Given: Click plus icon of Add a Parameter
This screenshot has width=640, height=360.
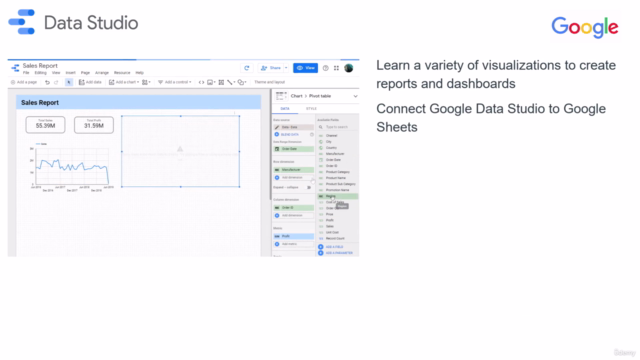Looking at the screenshot, I should (x=321, y=253).
